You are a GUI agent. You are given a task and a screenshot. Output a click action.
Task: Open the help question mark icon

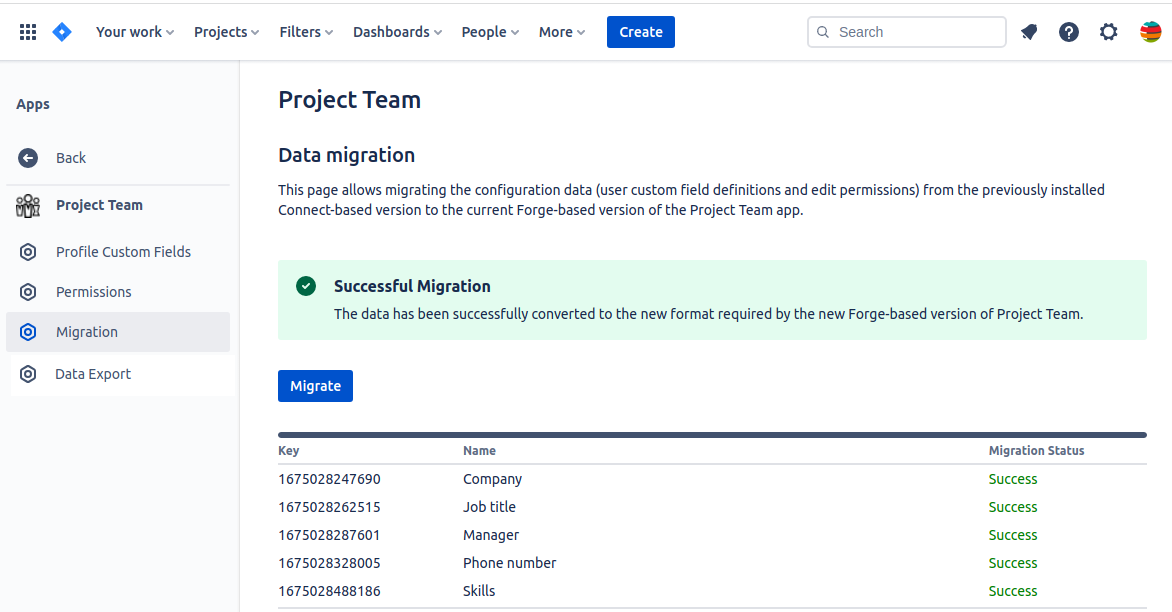pyautogui.click(x=1069, y=32)
